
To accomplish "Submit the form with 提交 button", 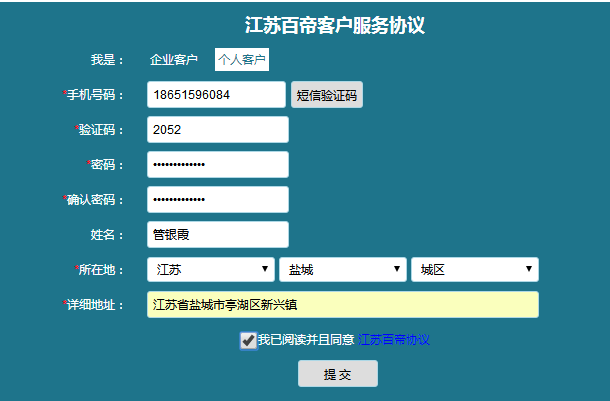I will point(338,373).
